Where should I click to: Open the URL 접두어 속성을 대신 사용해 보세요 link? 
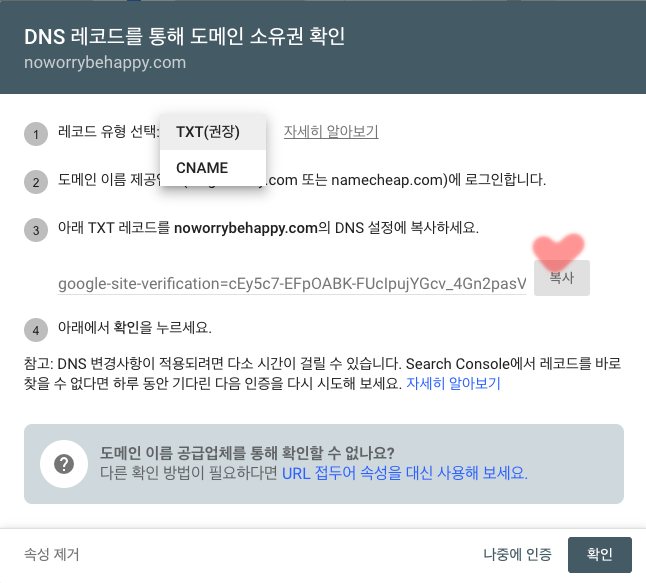tap(405, 473)
